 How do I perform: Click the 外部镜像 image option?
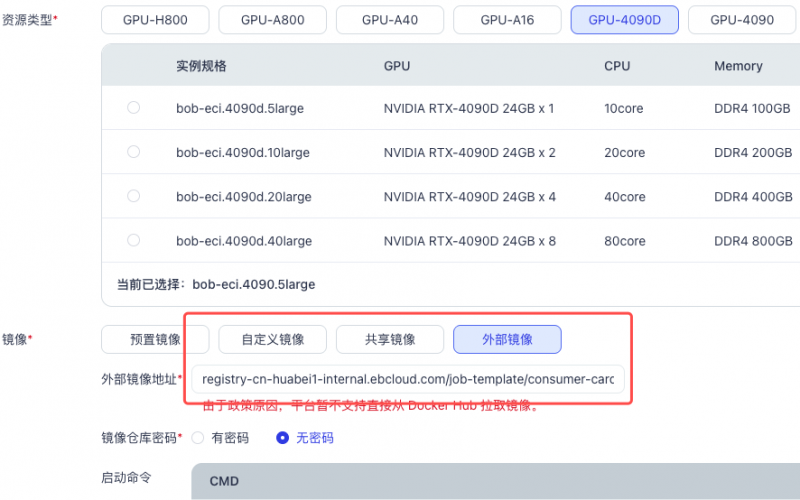[507, 339]
